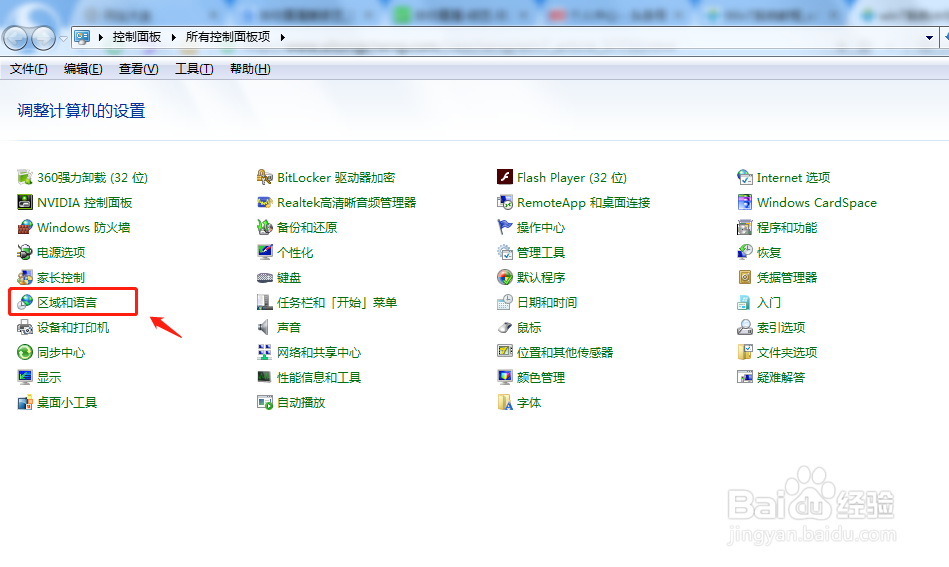
Task: Open the 工具(T) menu
Action: pyautogui.click(x=194, y=69)
